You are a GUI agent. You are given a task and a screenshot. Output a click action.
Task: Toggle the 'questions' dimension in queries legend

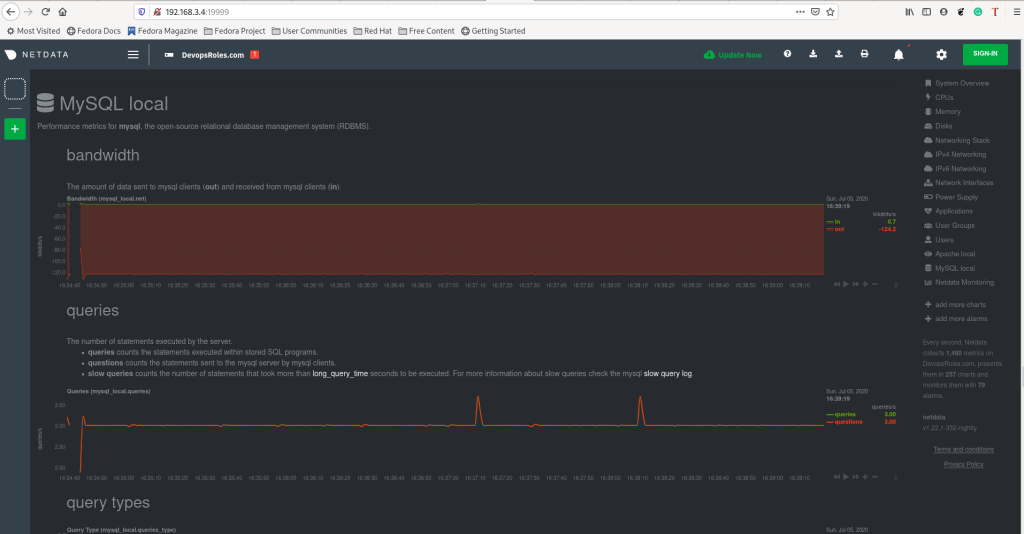pyautogui.click(x=845, y=422)
